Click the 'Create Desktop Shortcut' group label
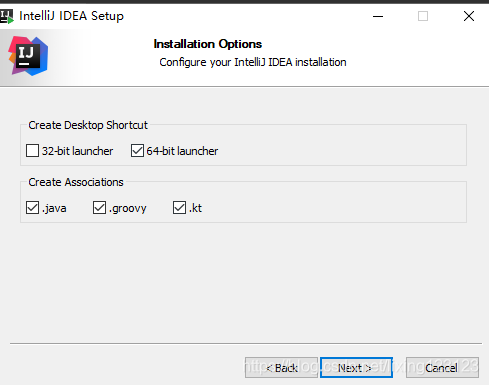 pyautogui.click(x=88, y=125)
